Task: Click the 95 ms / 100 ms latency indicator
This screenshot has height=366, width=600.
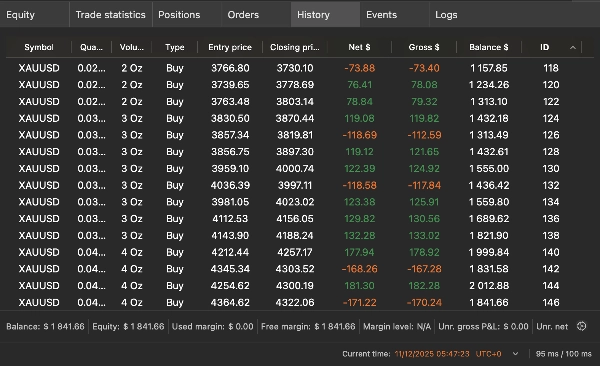Action: pyautogui.click(x=564, y=354)
